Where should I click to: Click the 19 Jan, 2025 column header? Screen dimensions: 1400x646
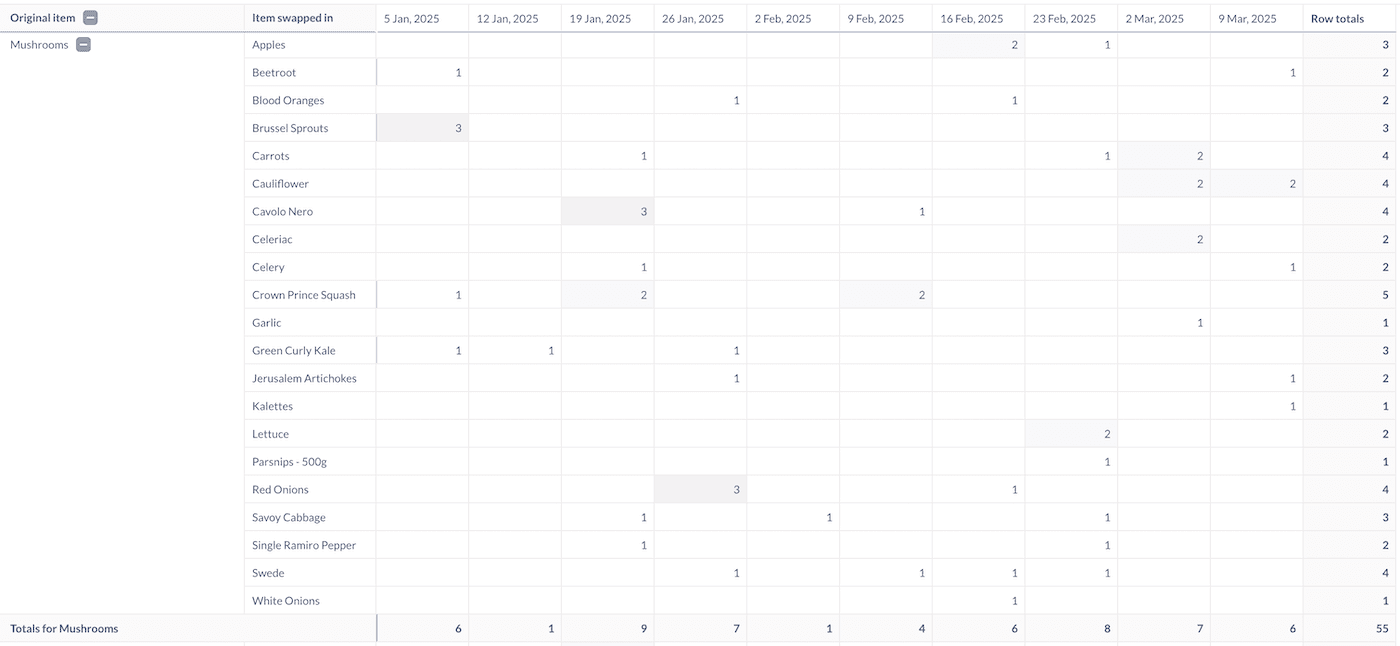600,19
